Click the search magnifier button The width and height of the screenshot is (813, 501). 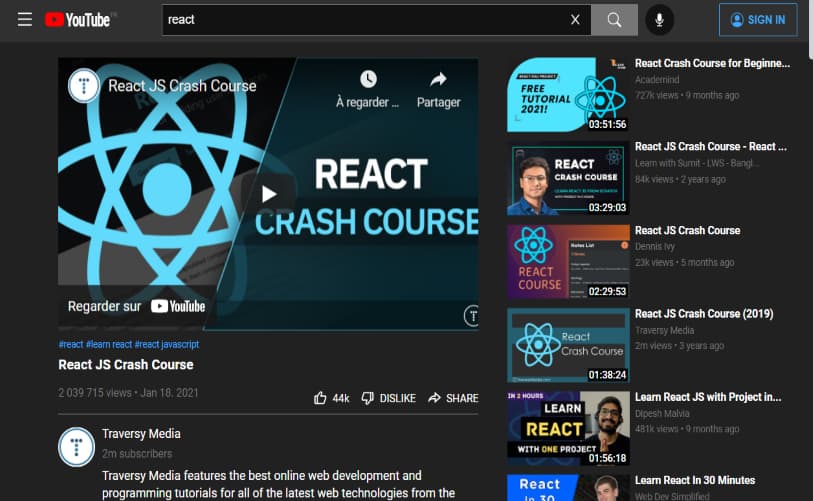[614, 20]
